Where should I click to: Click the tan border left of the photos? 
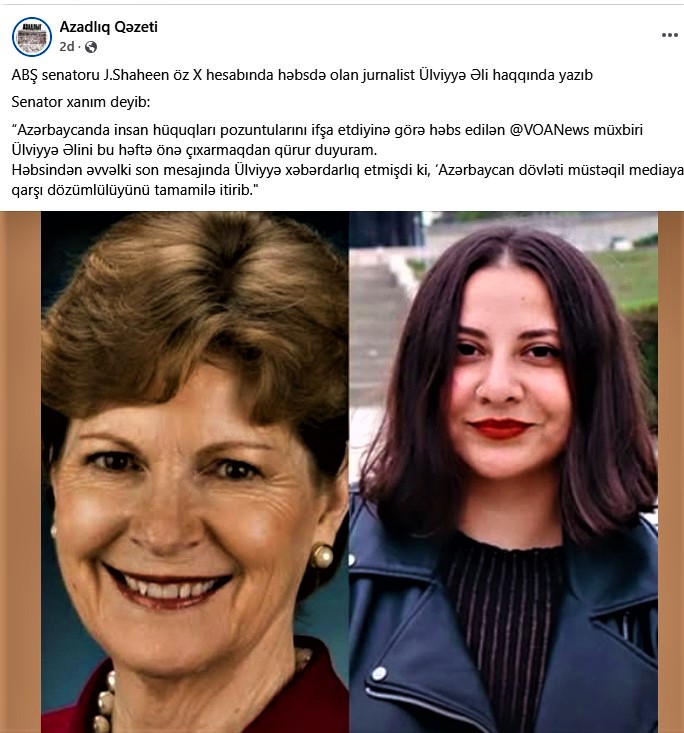(21, 472)
